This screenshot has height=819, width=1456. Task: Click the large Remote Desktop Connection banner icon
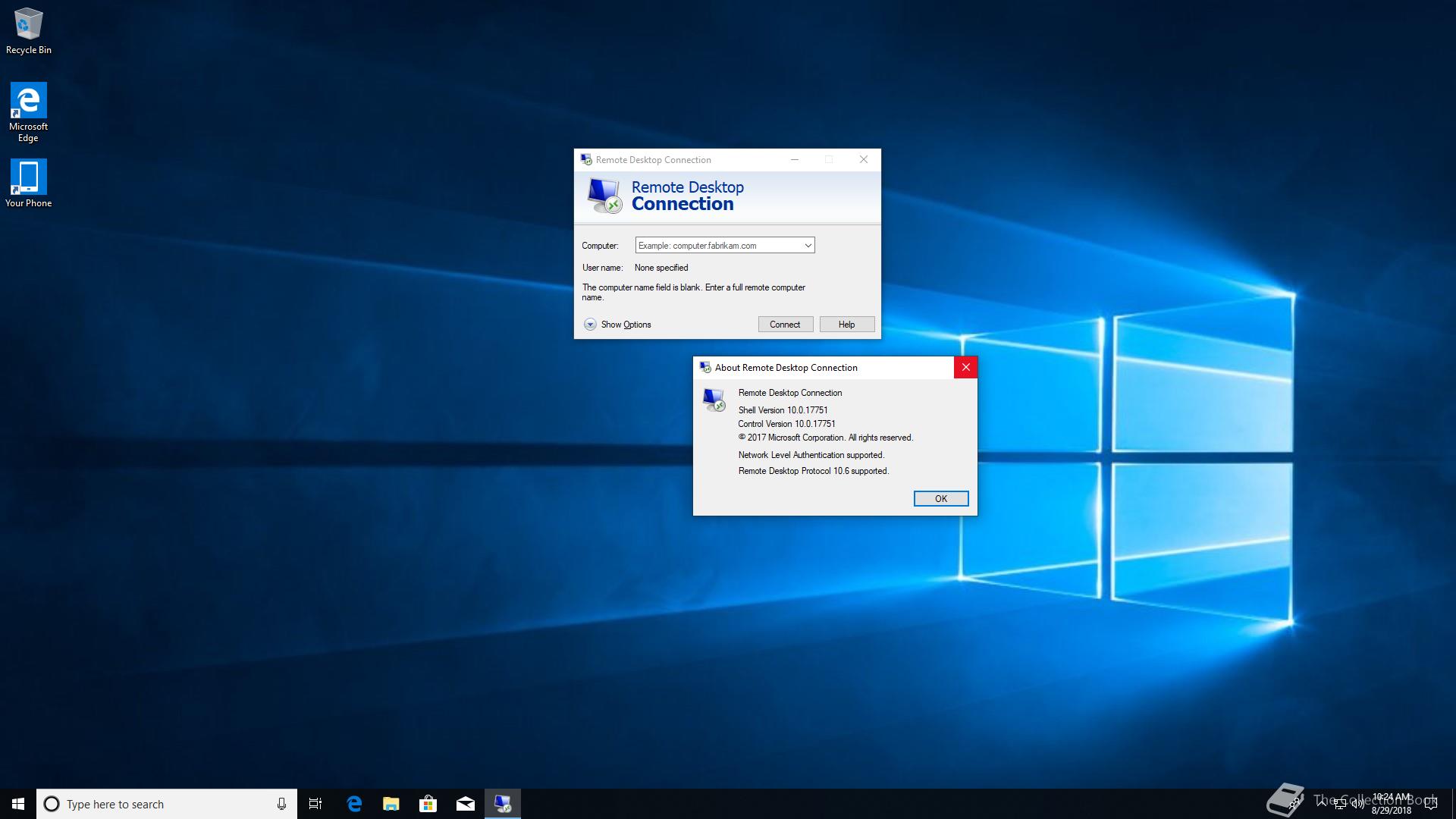tap(604, 196)
